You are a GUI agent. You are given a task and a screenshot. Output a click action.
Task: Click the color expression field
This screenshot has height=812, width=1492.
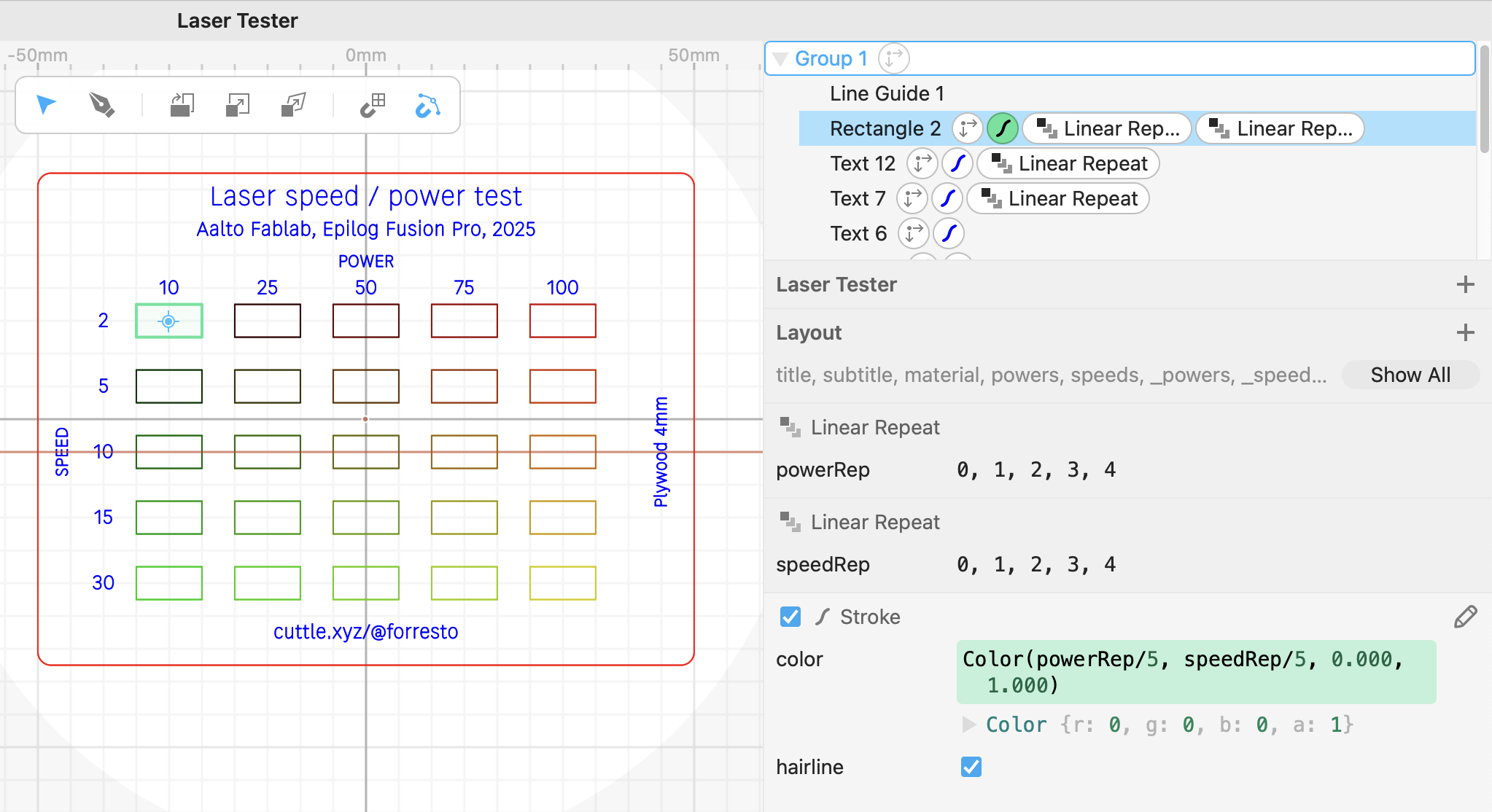(x=1195, y=671)
